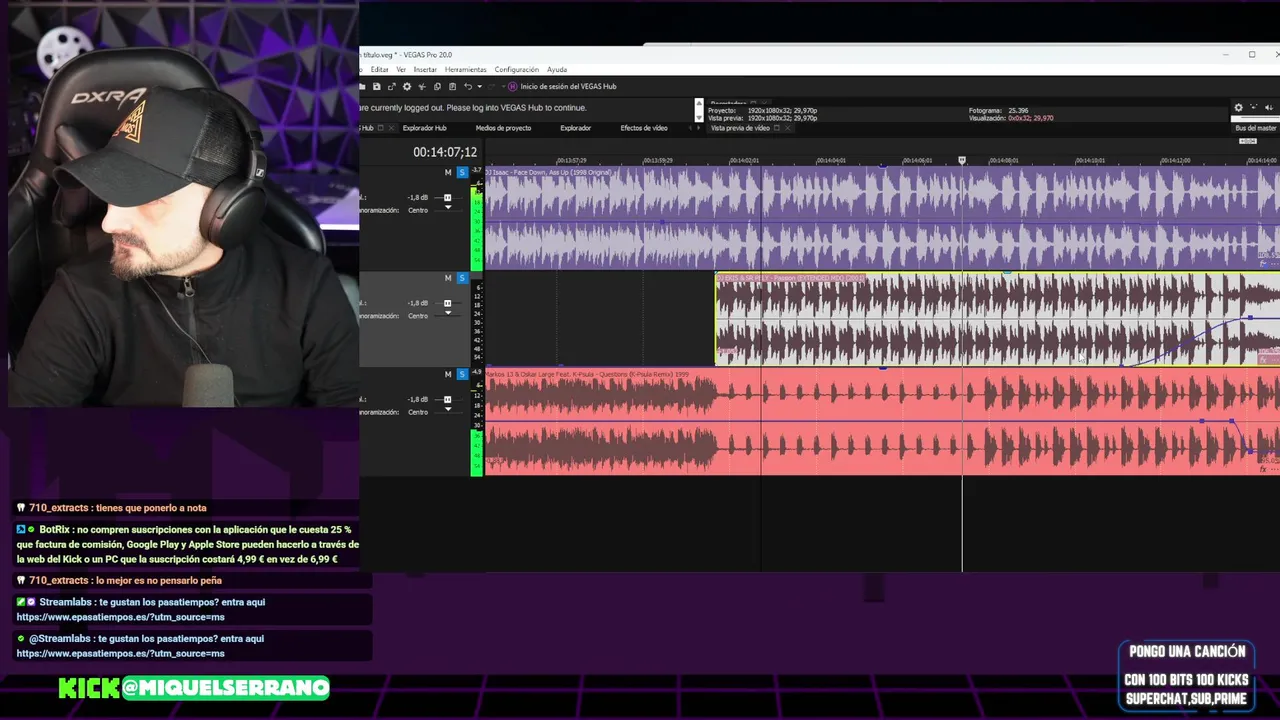
Task: Click the undo arrow icon
Action: 468,87
